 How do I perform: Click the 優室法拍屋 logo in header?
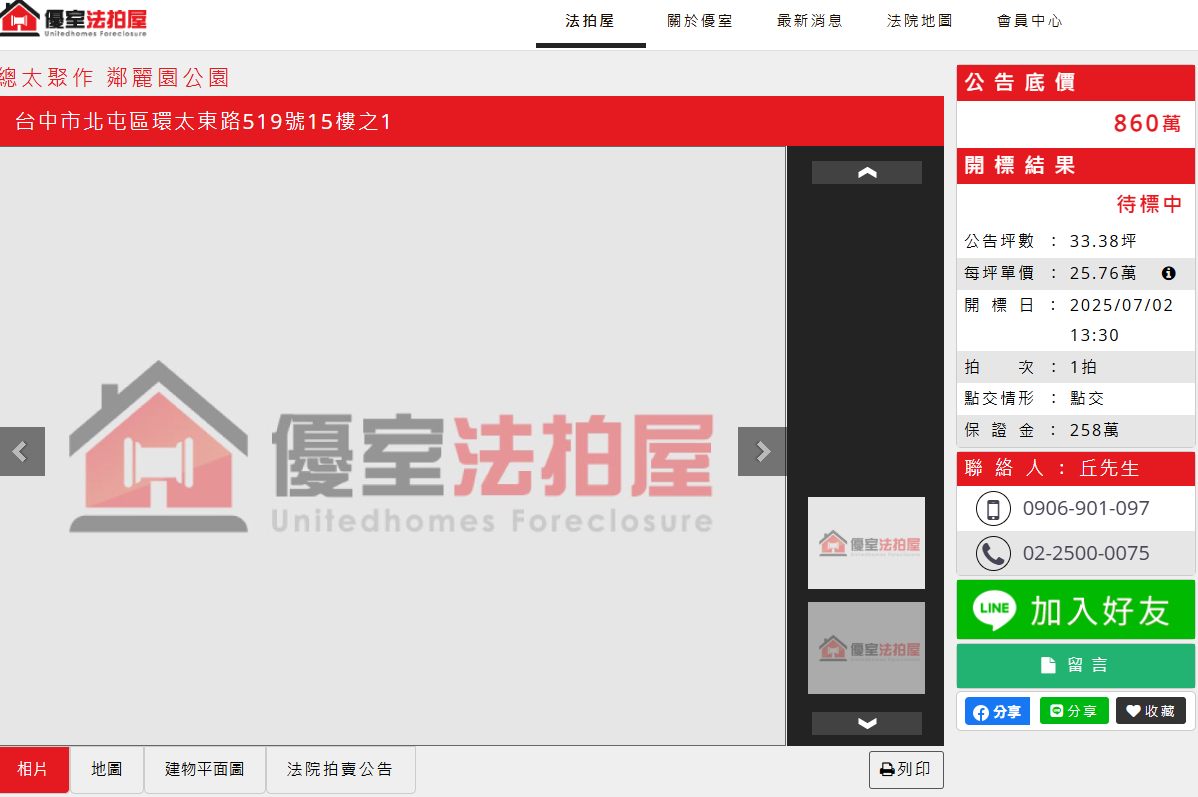coord(73,19)
